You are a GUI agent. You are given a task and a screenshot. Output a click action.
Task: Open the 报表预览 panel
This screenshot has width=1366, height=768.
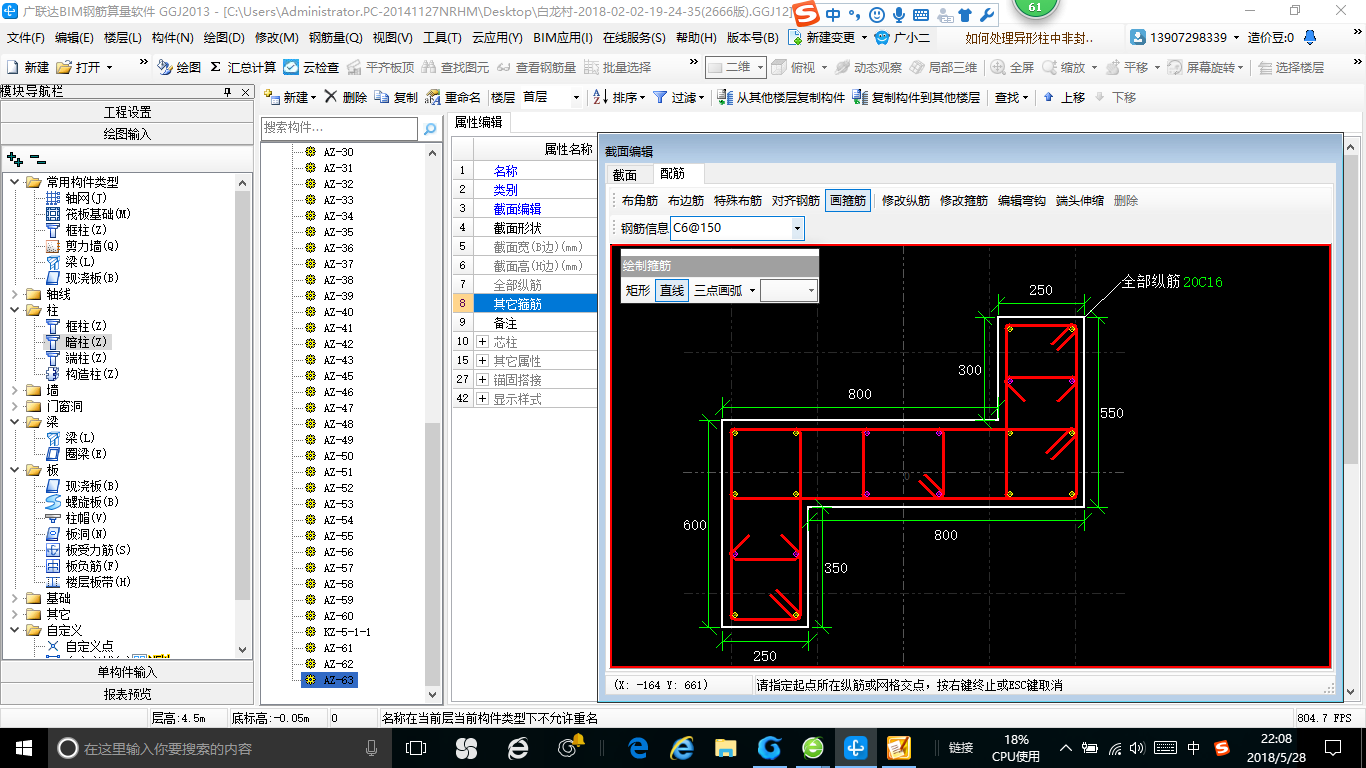127,694
